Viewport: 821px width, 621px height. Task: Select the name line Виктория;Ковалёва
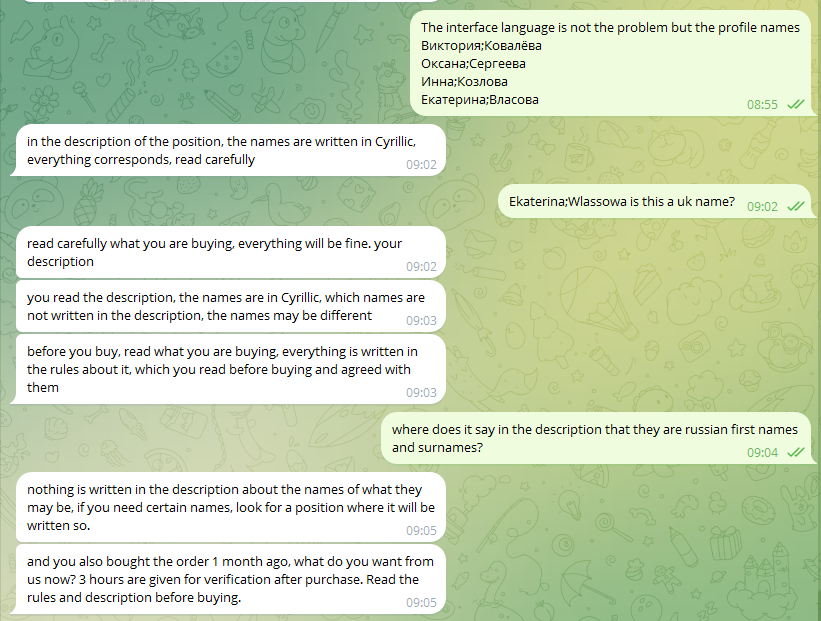coord(484,46)
